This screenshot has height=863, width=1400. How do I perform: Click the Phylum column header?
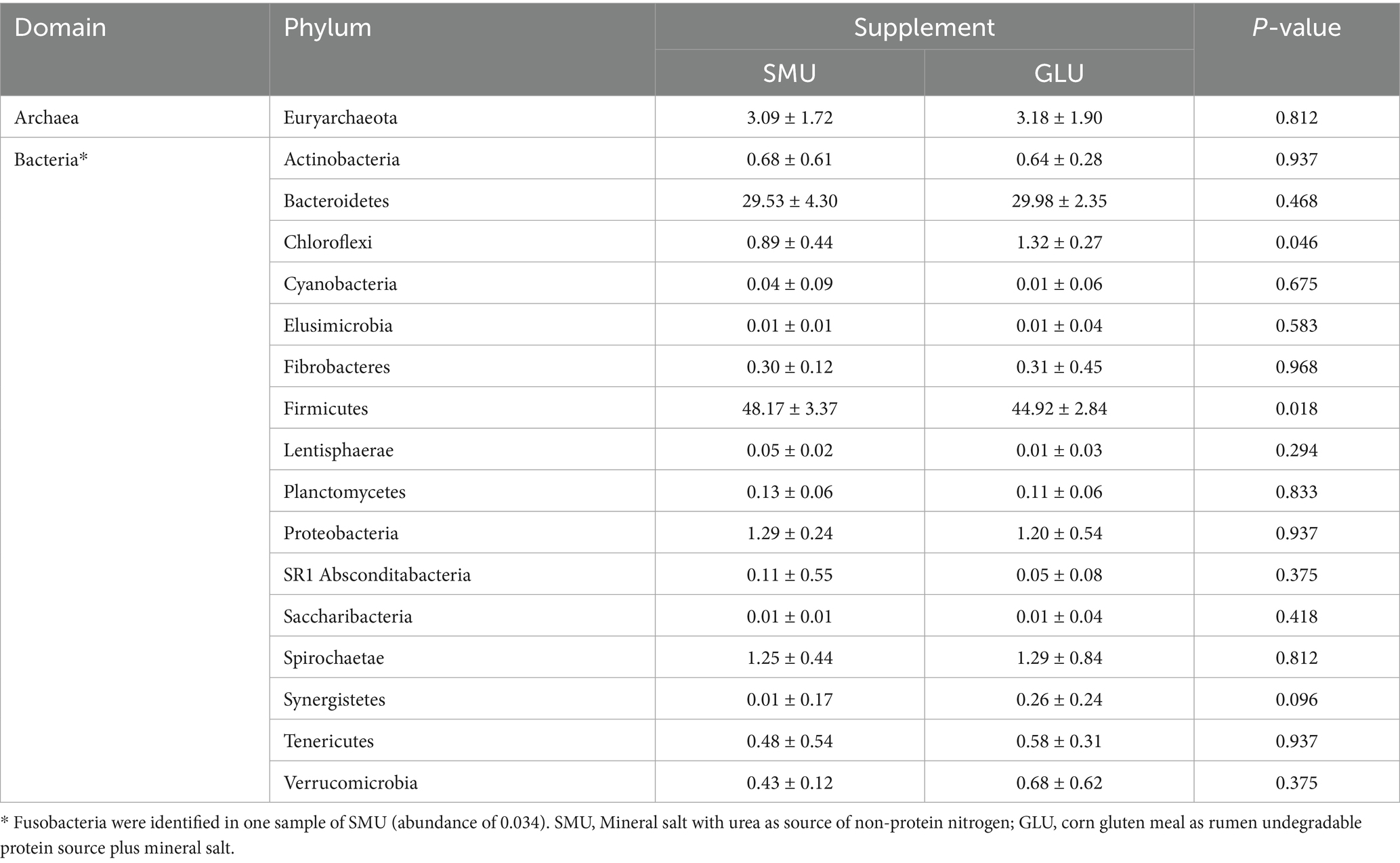(327, 28)
